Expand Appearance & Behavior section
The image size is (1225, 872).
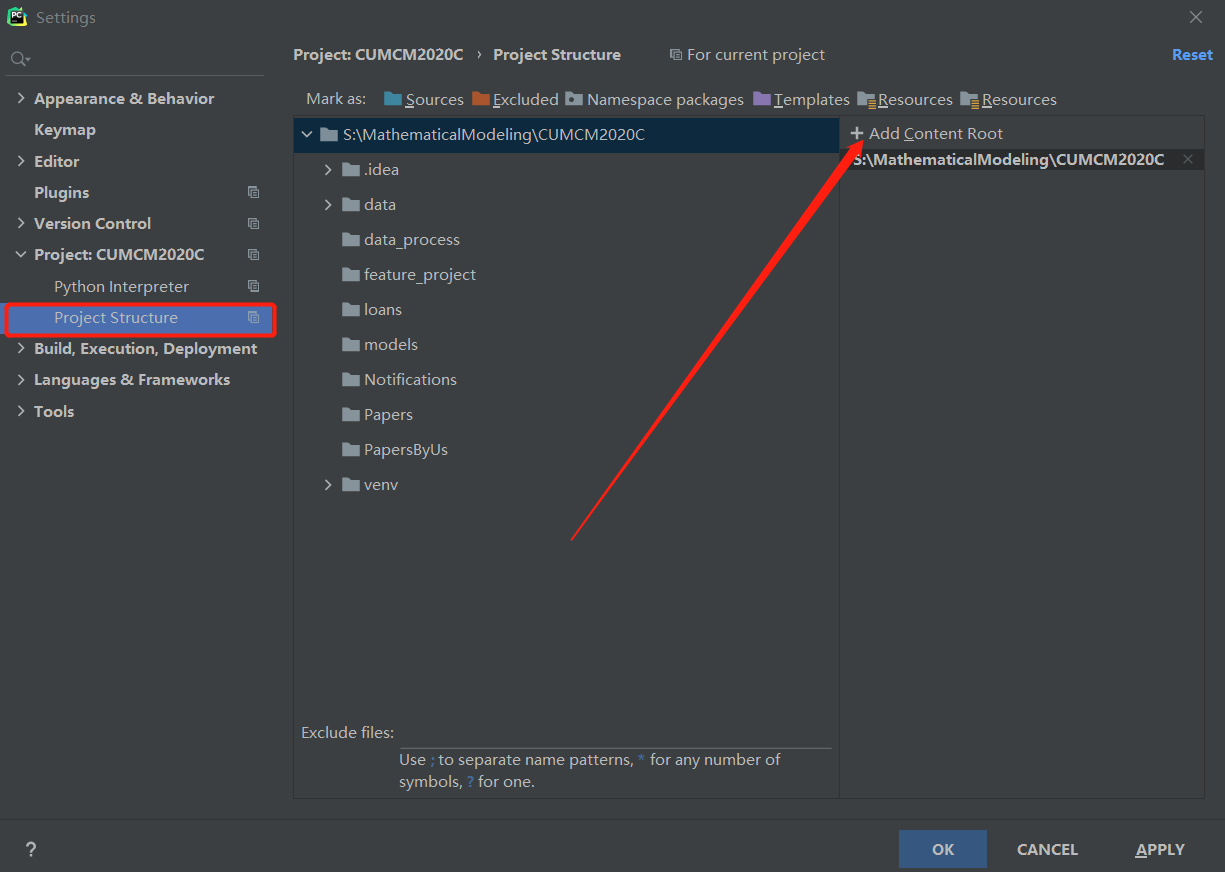(x=21, y=98)
